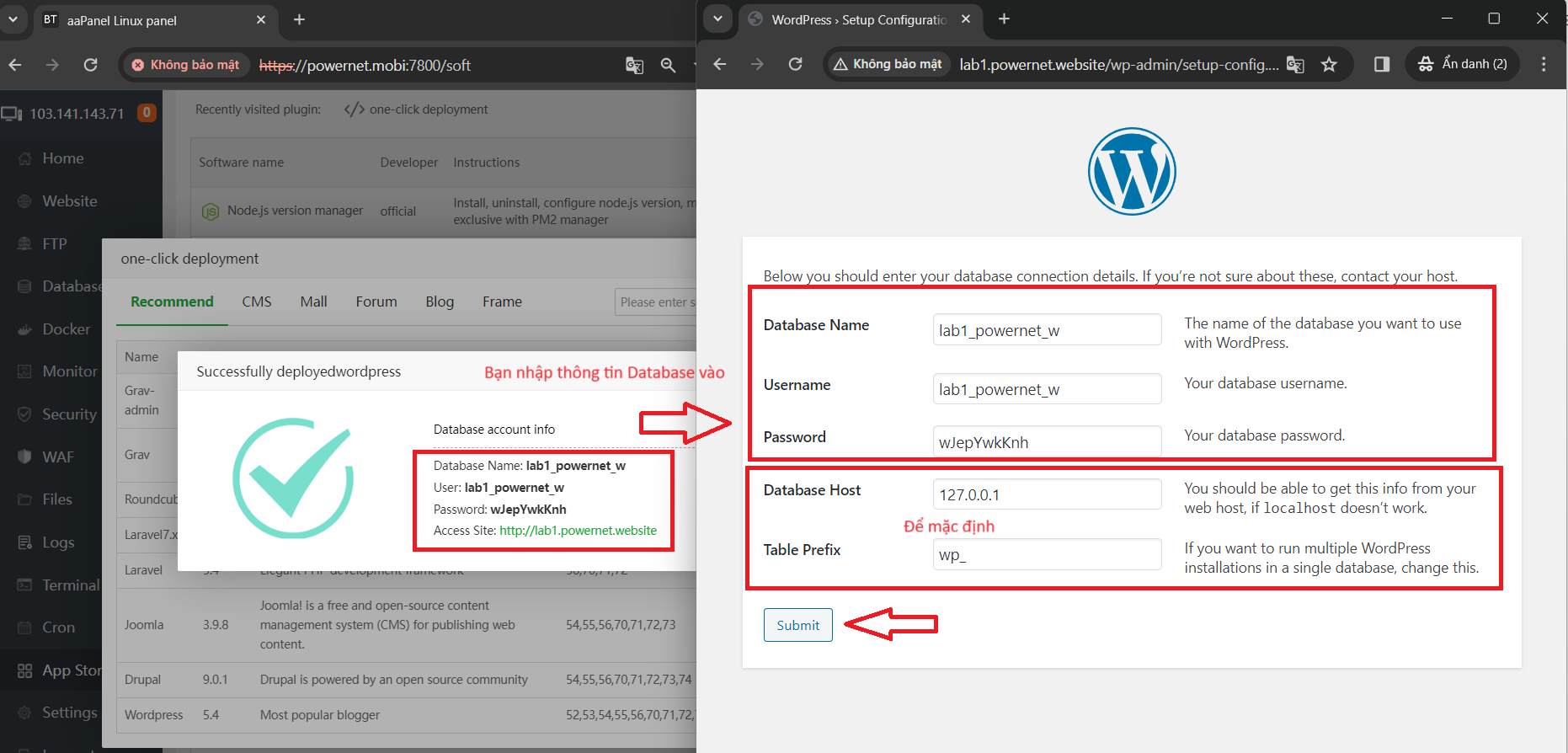Click the Database Name input field
This screenshot has width=1568, height=753.
point(1047,330)
